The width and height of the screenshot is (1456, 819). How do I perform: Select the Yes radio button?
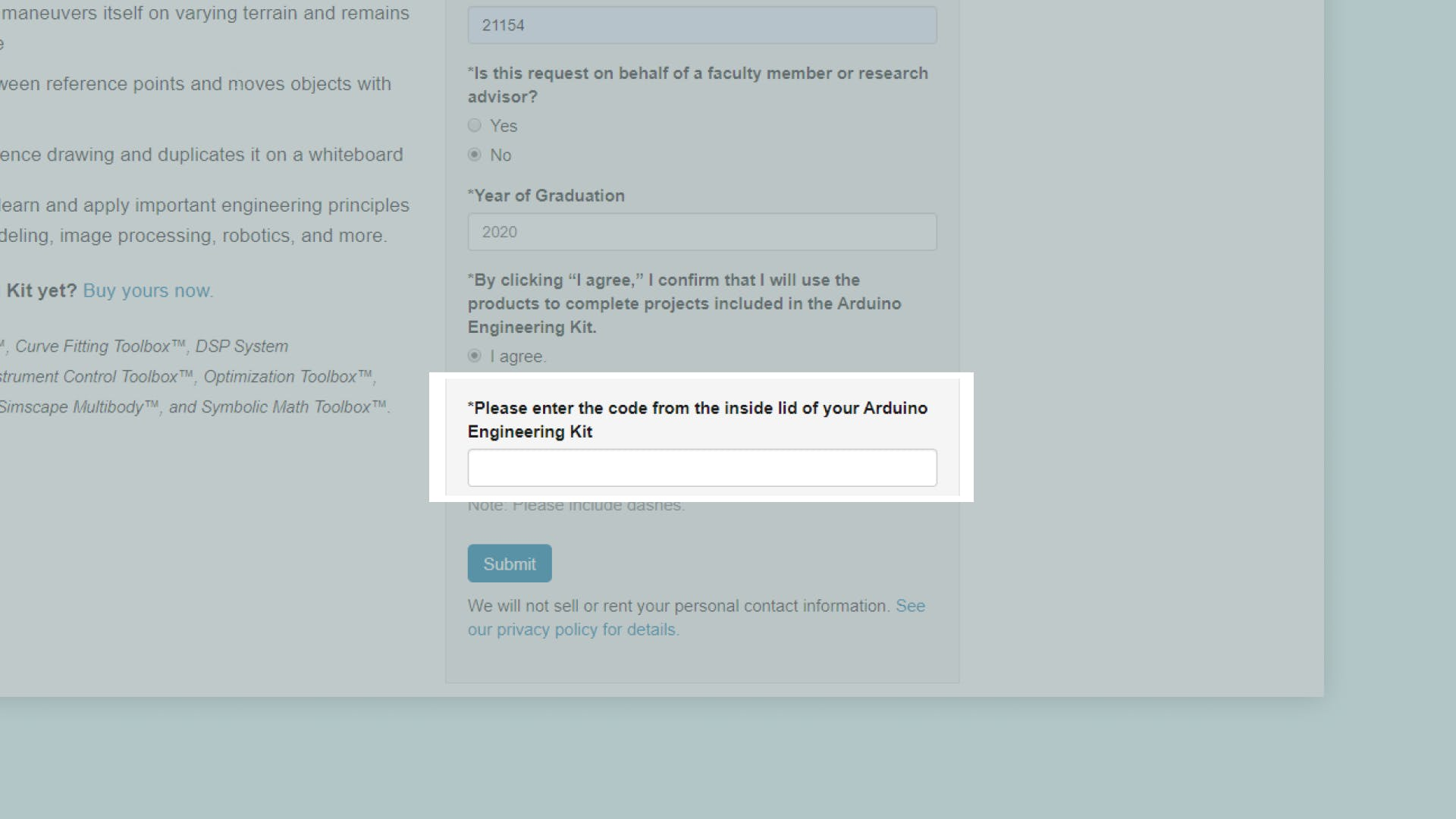475,125
